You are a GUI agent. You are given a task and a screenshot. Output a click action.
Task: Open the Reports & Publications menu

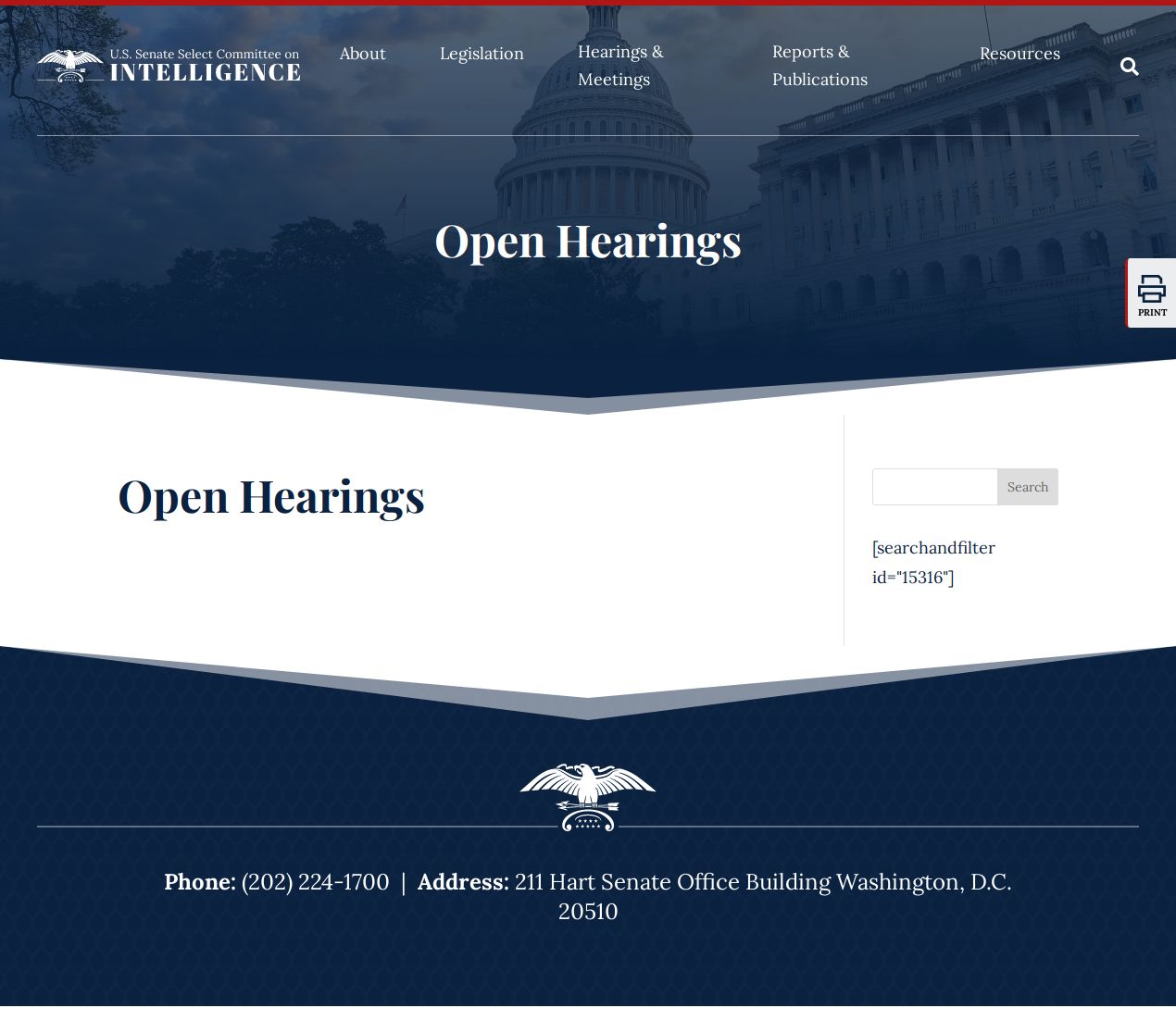pyautogui.click(x=819, y=66)
